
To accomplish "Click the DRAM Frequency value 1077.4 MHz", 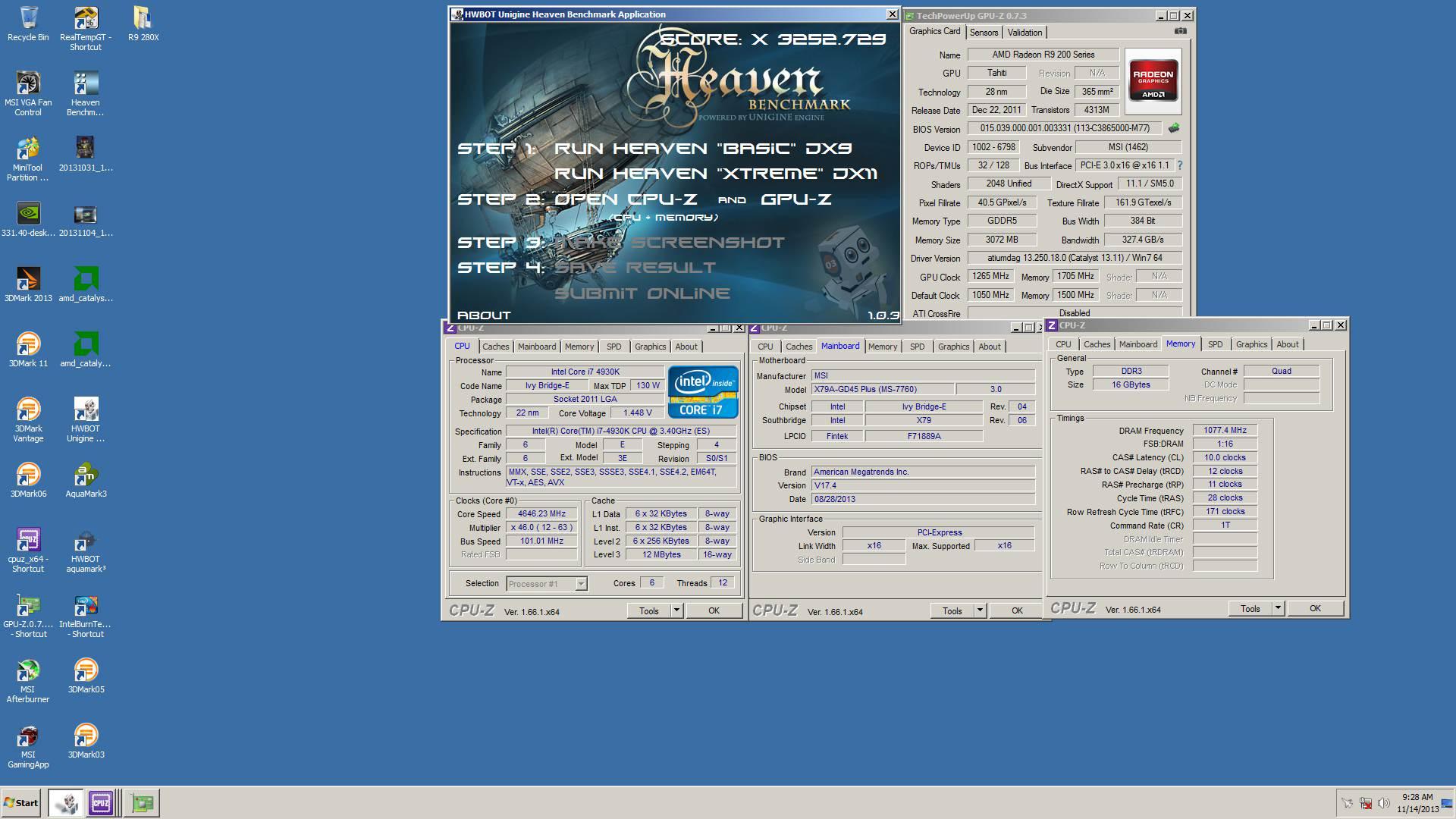I will pyautogui.click(x=1225, y=430).
